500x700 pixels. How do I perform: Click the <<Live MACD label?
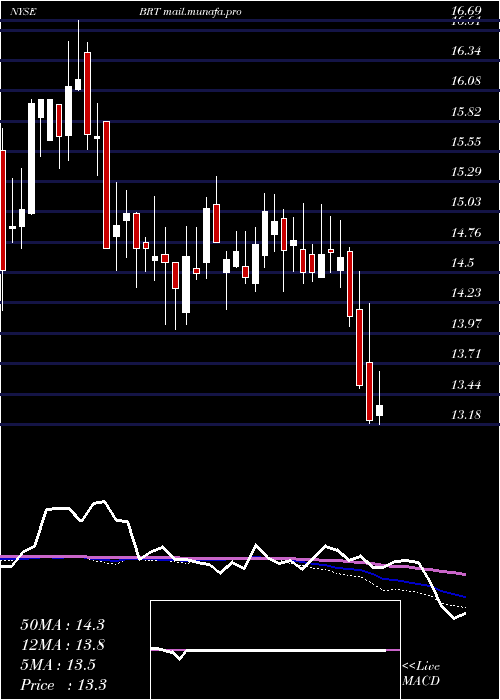tap(421, 673)
